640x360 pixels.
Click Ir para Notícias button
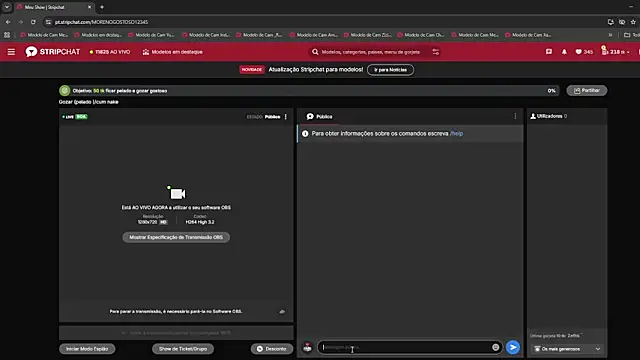point(390,70)
